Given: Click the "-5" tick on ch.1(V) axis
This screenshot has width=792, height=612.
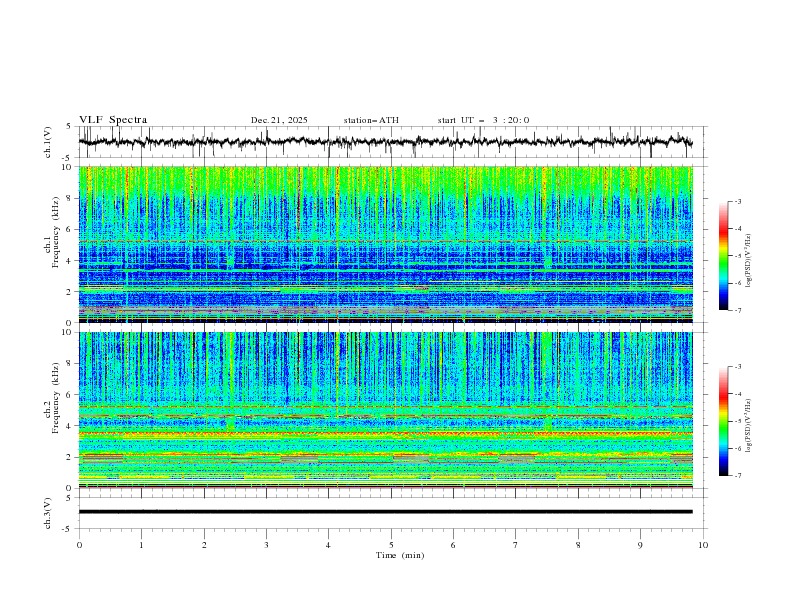Looking at the screenshot, I should coord(67,158).
